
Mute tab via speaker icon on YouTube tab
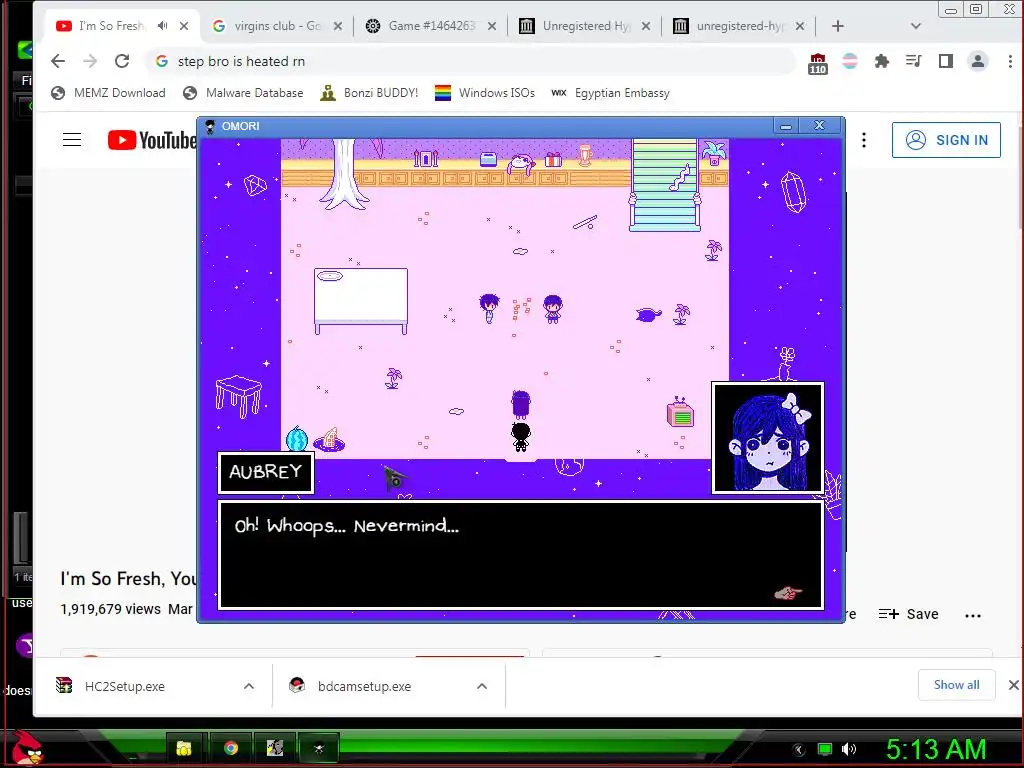coord(162,25)
